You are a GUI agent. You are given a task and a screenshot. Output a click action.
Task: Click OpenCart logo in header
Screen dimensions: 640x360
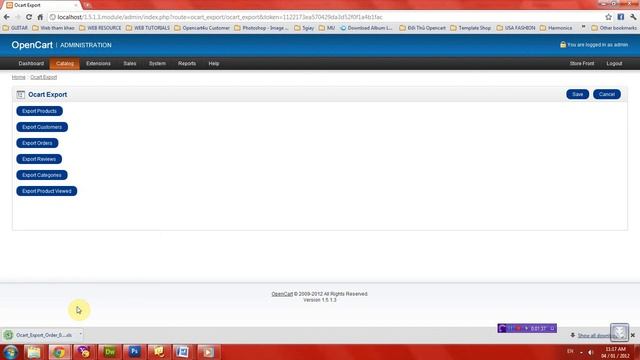(32, 45)
